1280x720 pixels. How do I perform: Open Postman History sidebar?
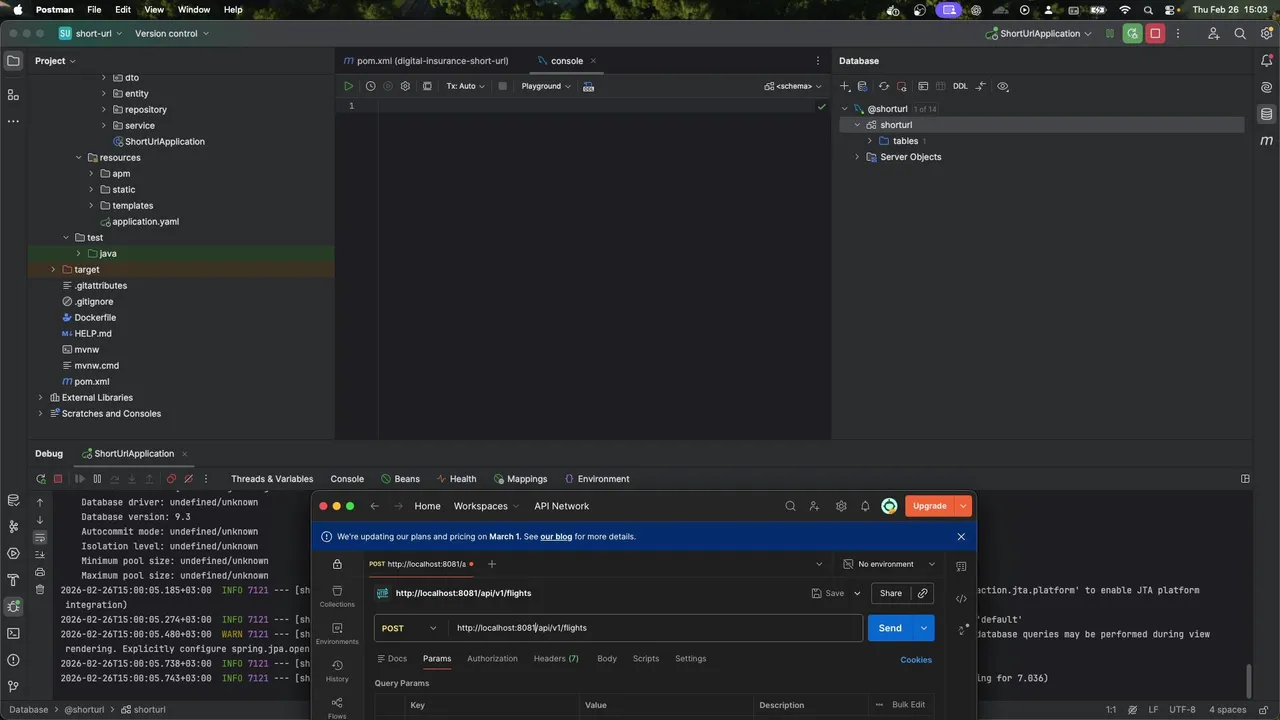tap(337, 670)
